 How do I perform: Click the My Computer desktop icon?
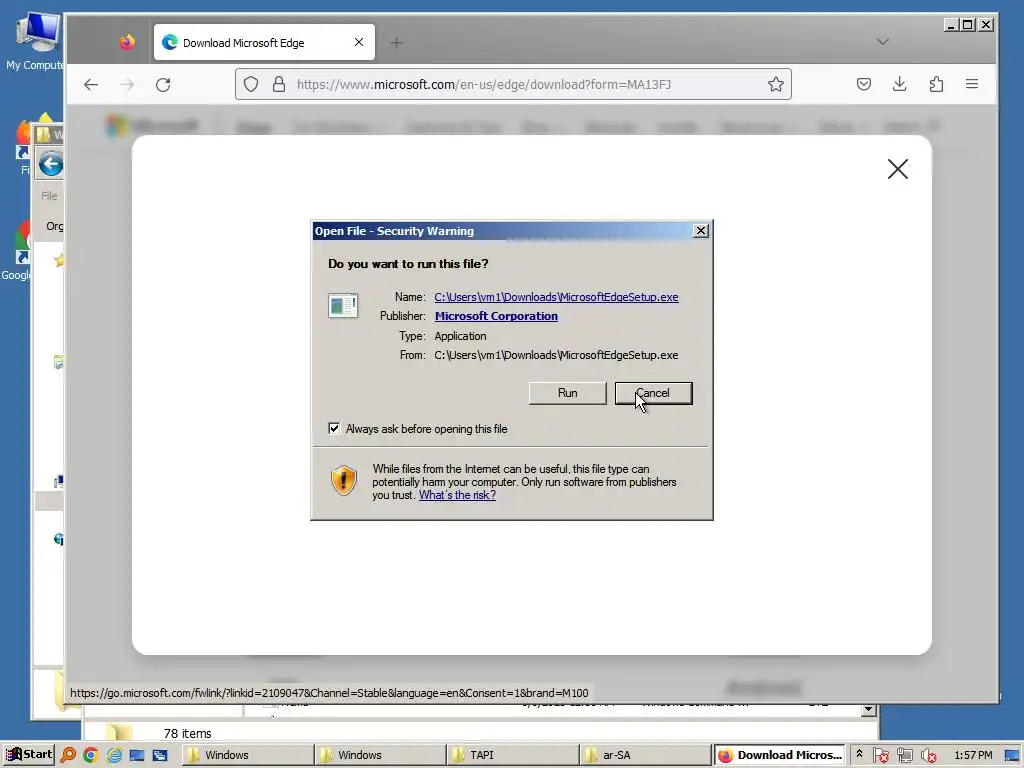36,42
